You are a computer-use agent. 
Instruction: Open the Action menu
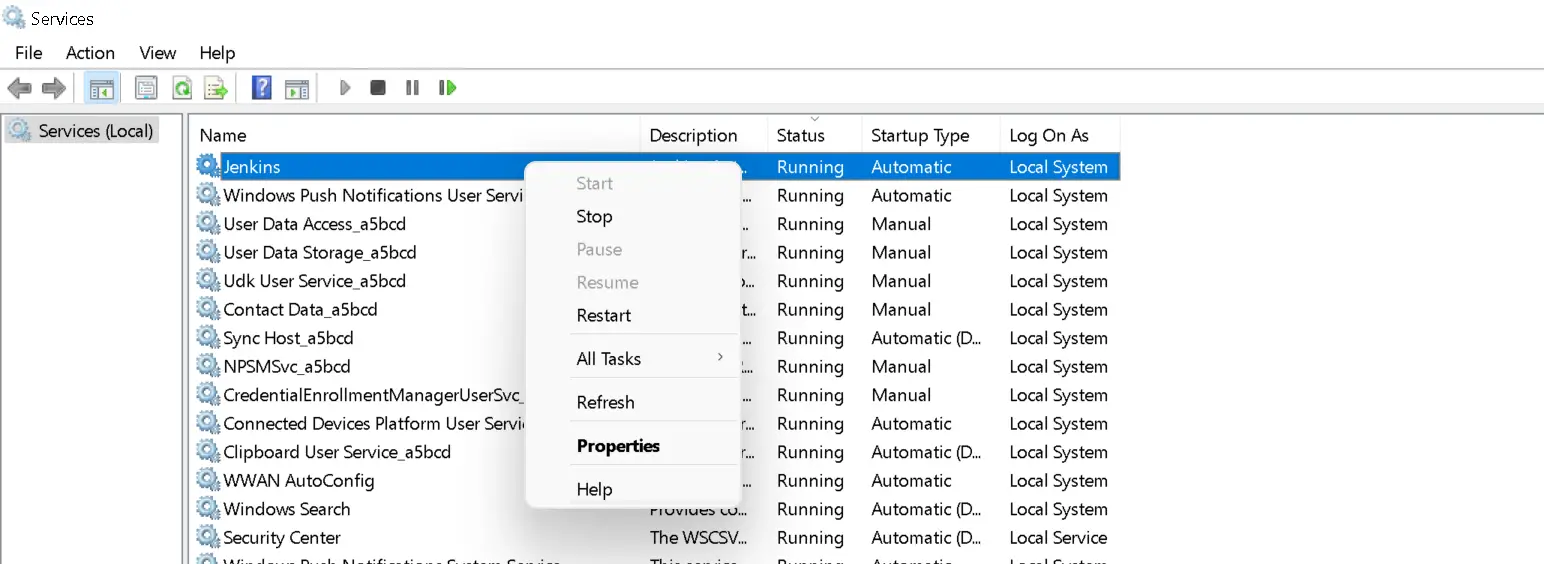tap(90, 53)
